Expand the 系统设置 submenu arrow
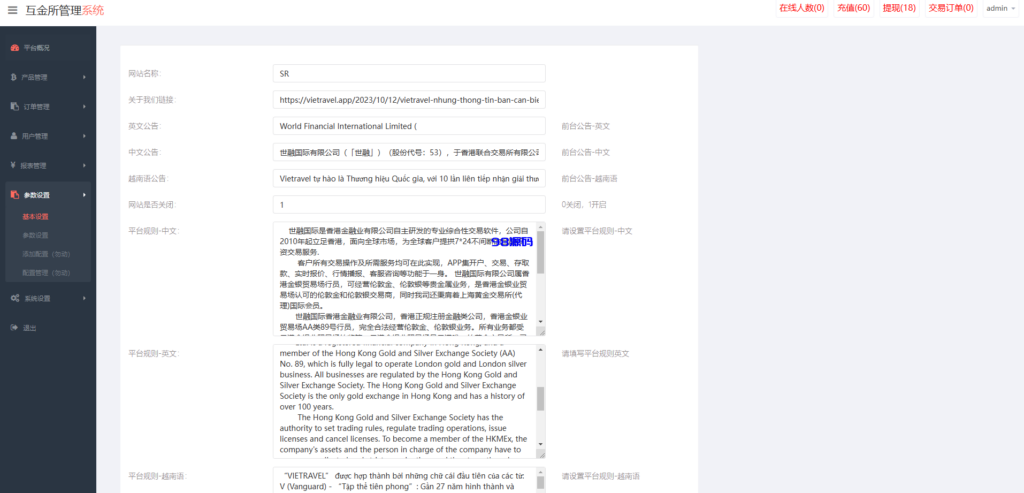The image size is (1024, 493). pyautogui.click(x=84, y=298)
